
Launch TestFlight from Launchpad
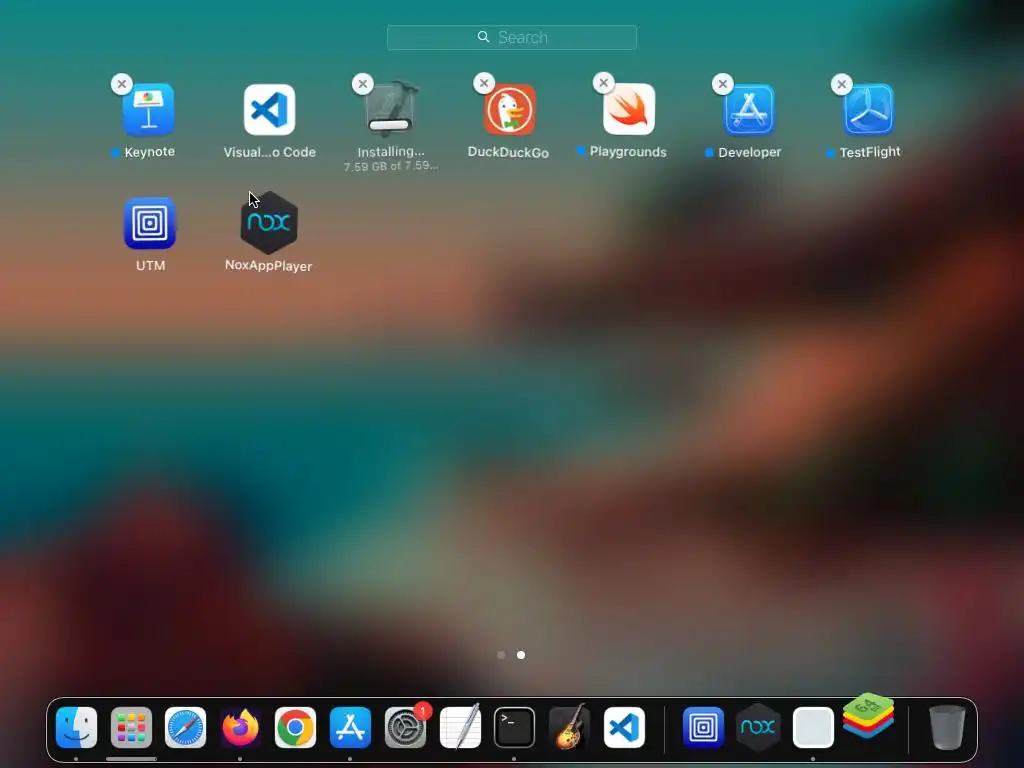pyautogui.click(x=869, y=109)
